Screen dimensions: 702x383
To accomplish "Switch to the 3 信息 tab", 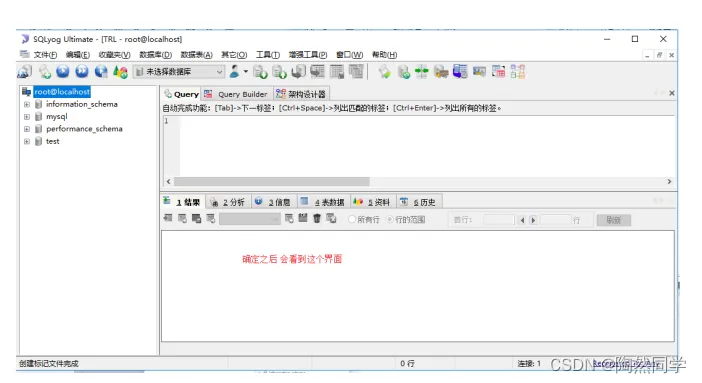I will 273,202.
